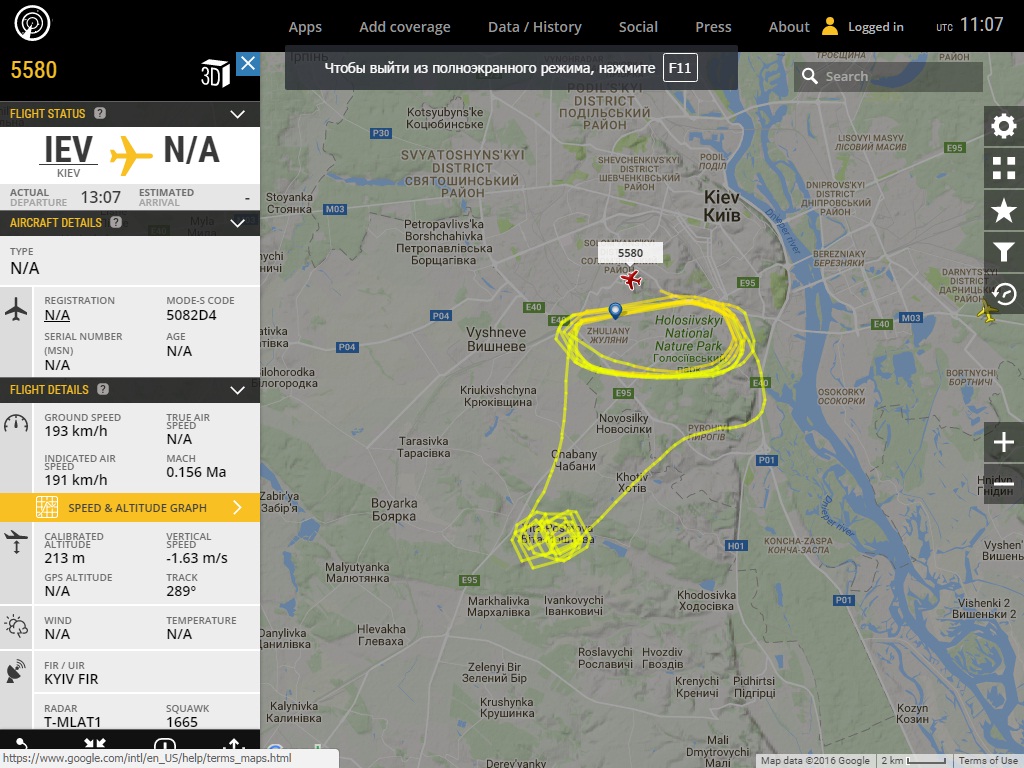
Task: Open bookmarks star icon
Action: pyautogui.click(x=1004, y=210)
